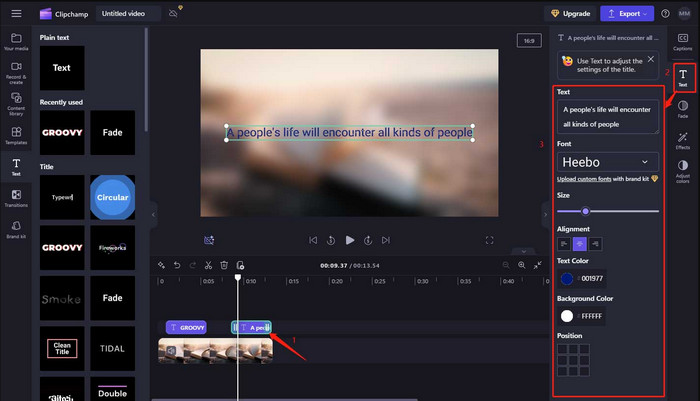Viewport: 700px width, 401px height.
Task: Align text to the left
Action: tap(564, 244)
